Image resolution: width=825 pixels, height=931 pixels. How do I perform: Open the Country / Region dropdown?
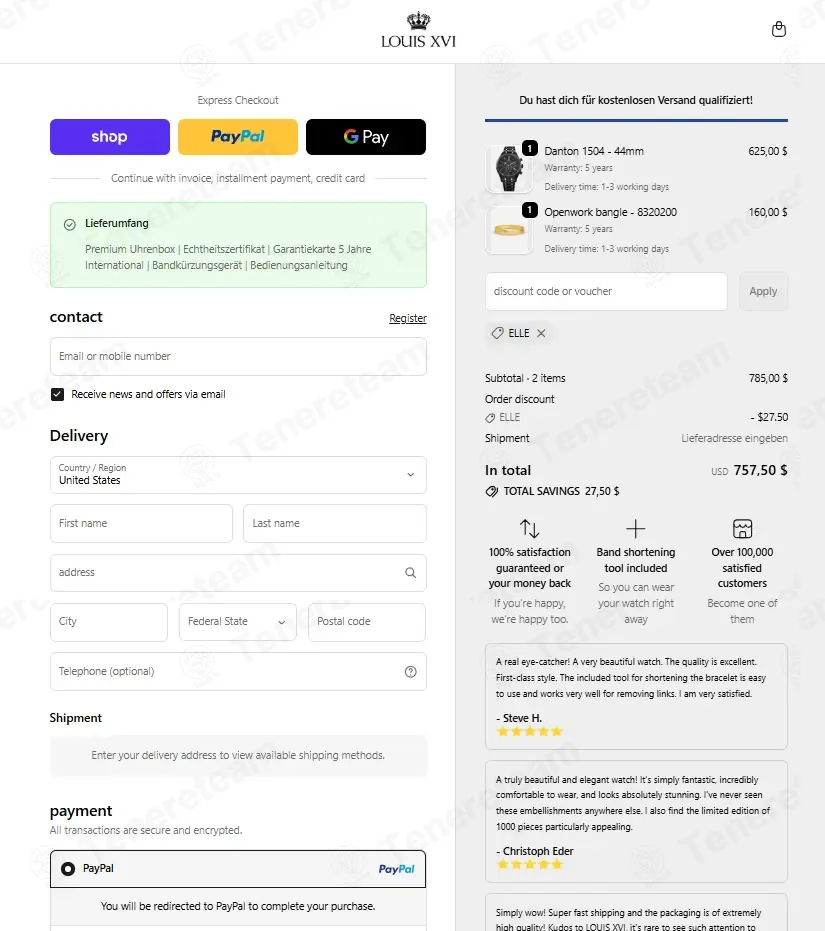[238, 474]
